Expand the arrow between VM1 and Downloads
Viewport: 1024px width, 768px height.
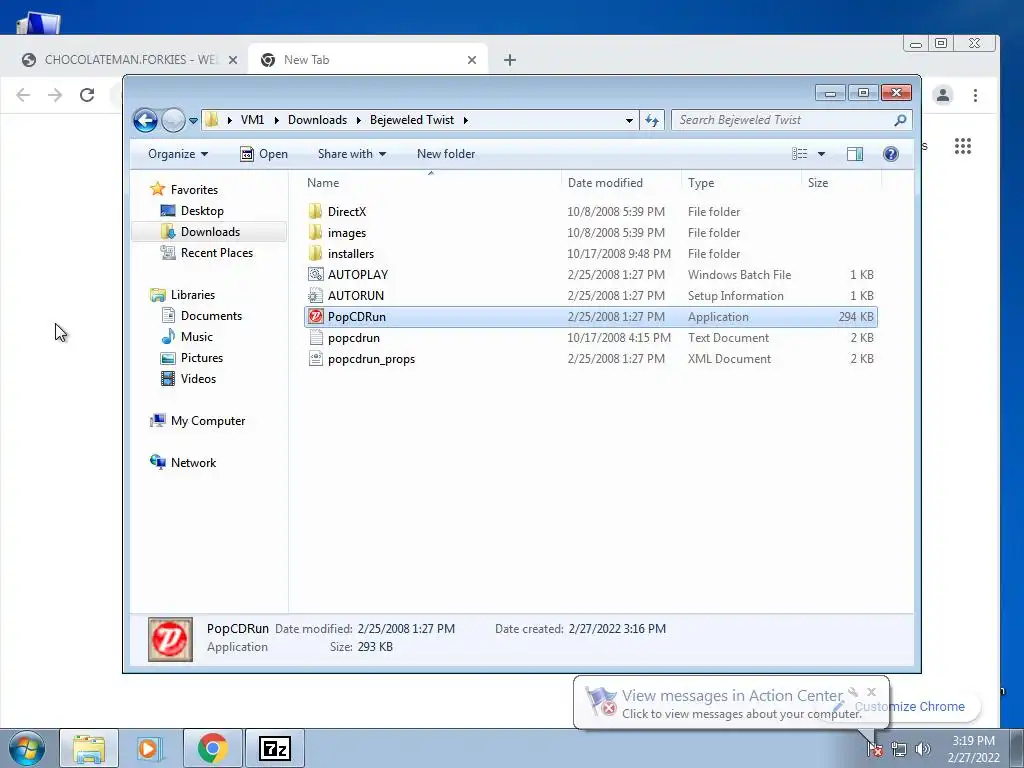pyautogui.click(x=276, y=120)
